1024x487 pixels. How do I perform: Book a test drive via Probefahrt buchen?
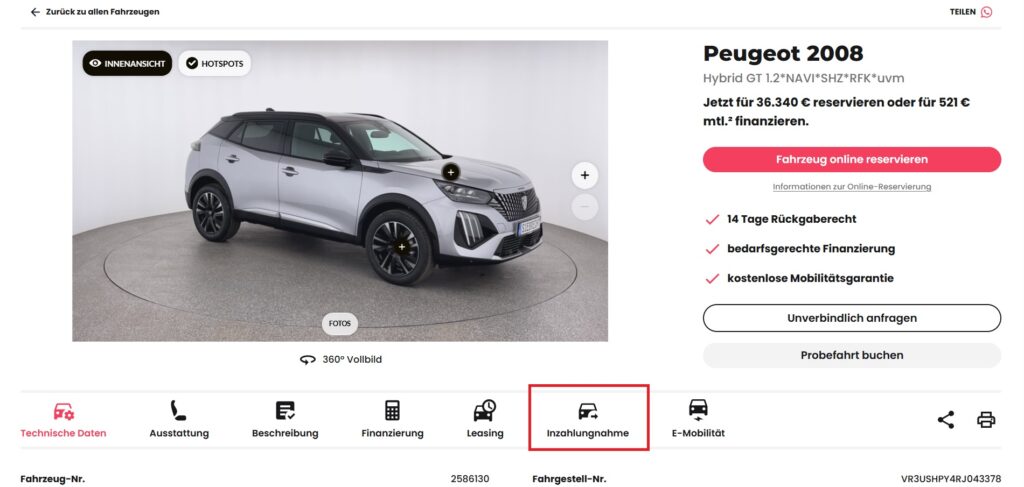pos(851,355)
